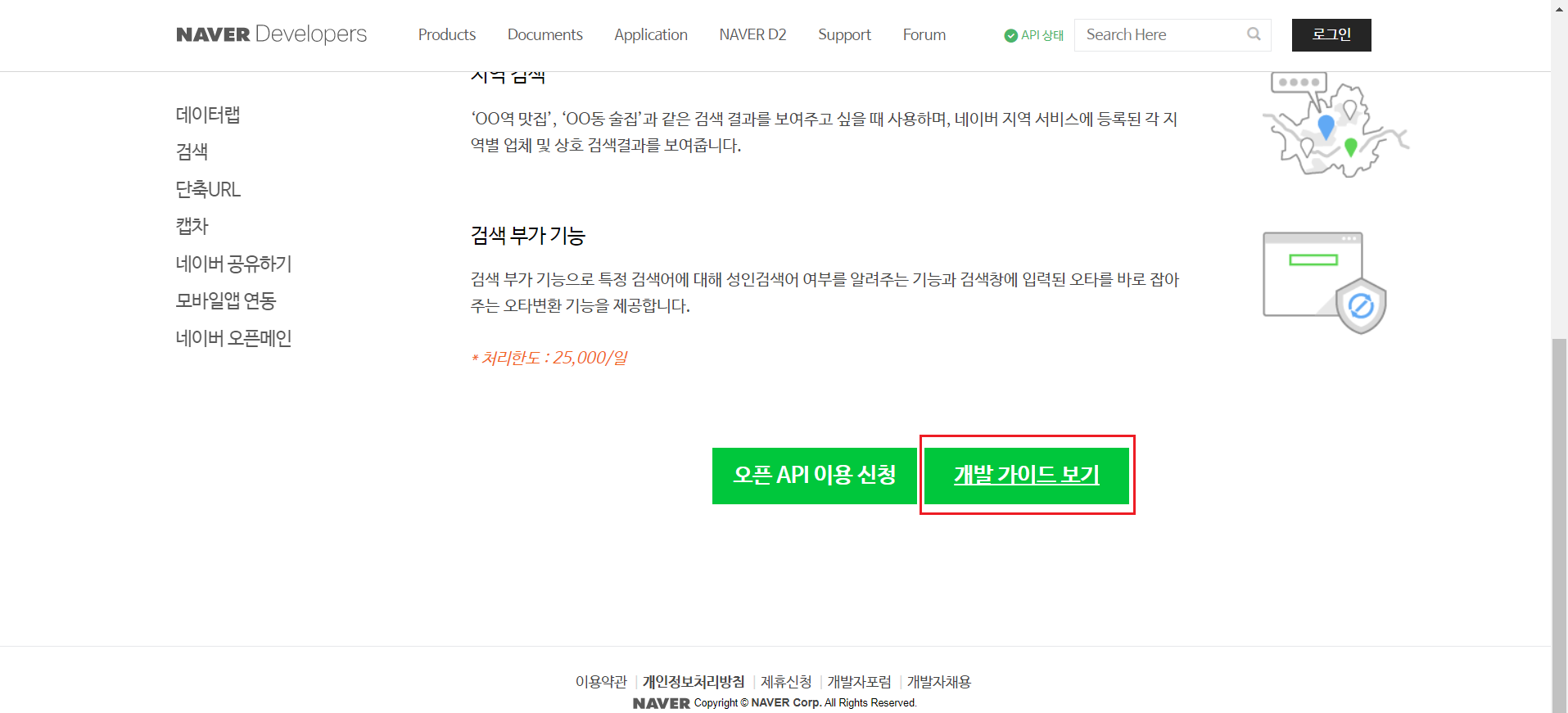Open the 개인정보처리방침 footer link
1568x713 pixels.
[x=694, y=681]
